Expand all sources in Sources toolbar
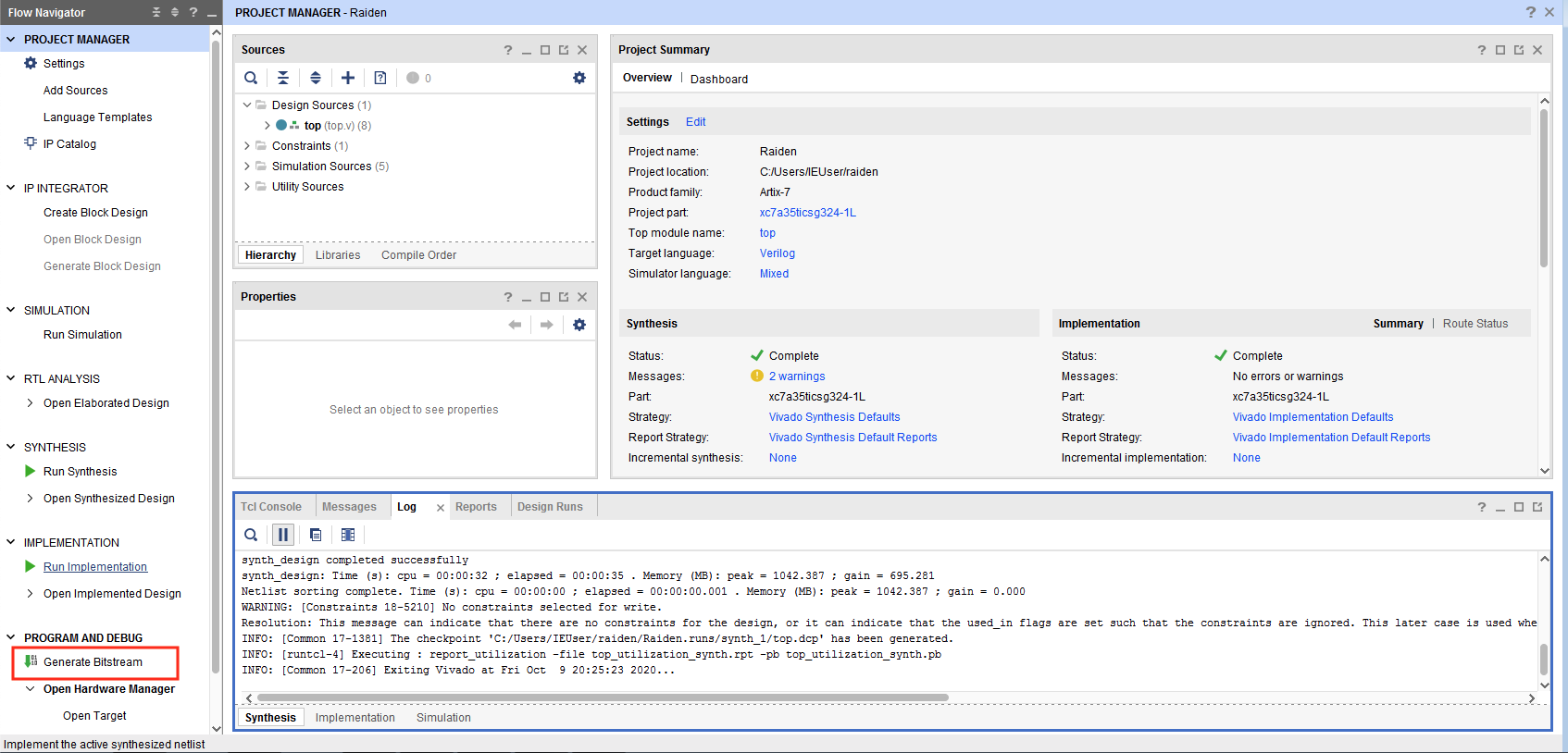The width and height of the screenshot is (1568, 753). coord(316,78)
